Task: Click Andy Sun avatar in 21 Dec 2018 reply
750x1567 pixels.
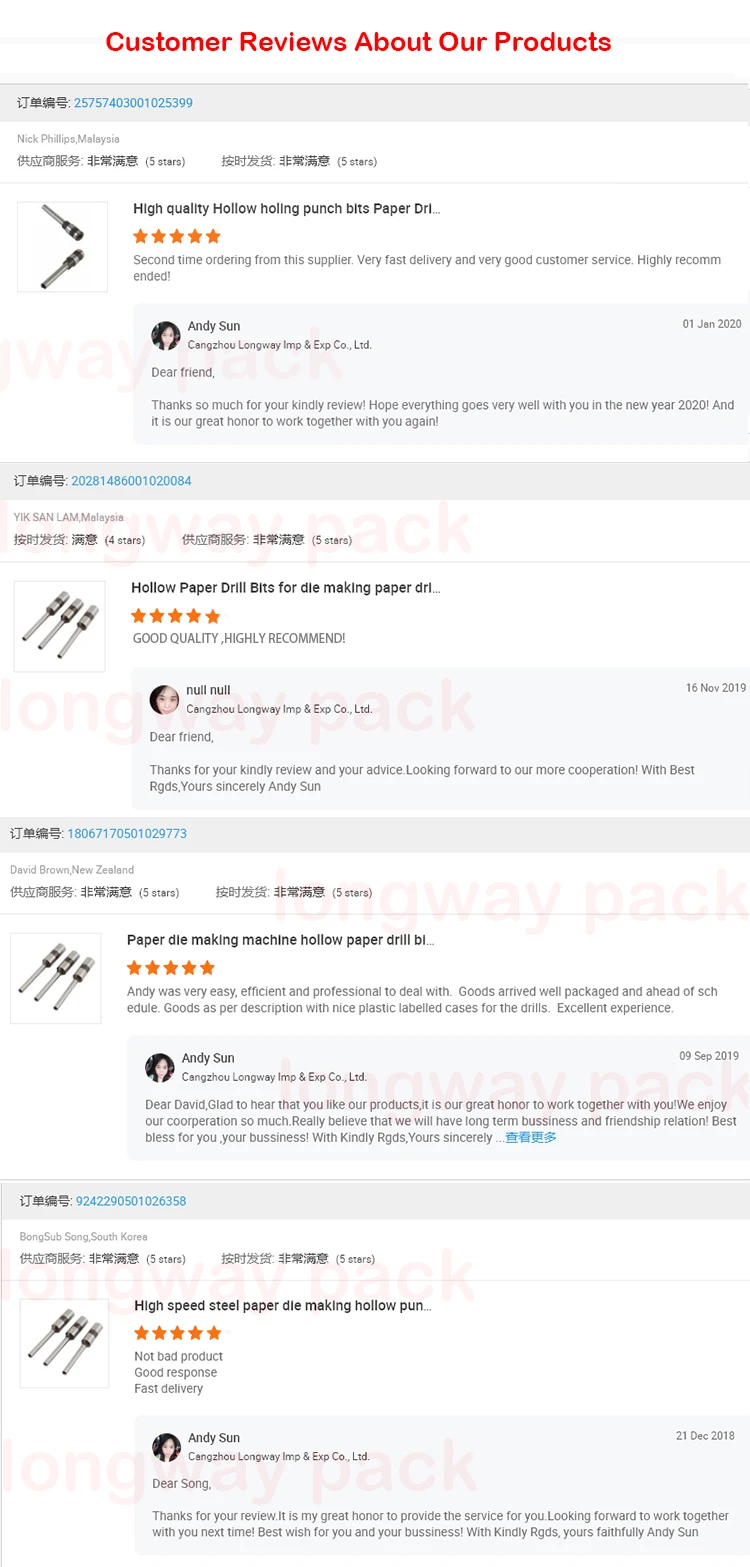Action: pyautogui.click(x=167, y=1447)
